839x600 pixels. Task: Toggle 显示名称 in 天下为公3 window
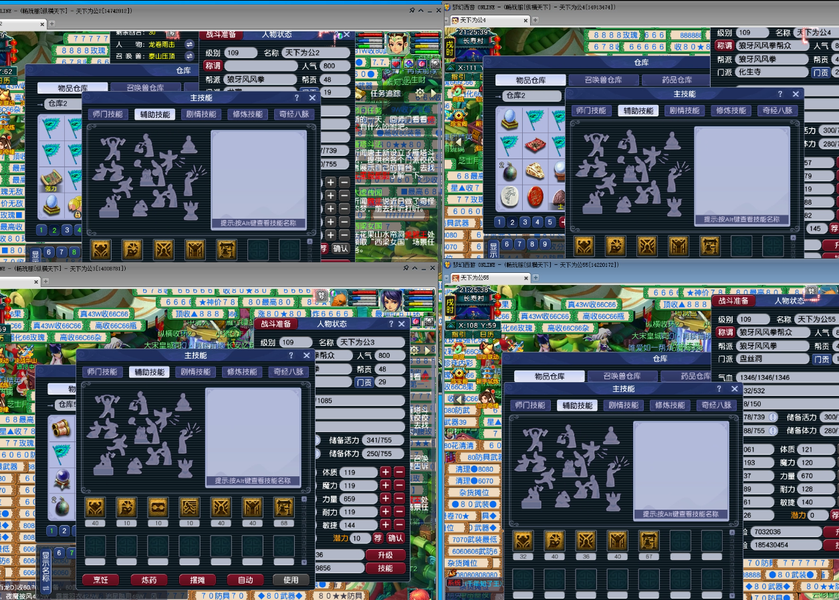46,572
